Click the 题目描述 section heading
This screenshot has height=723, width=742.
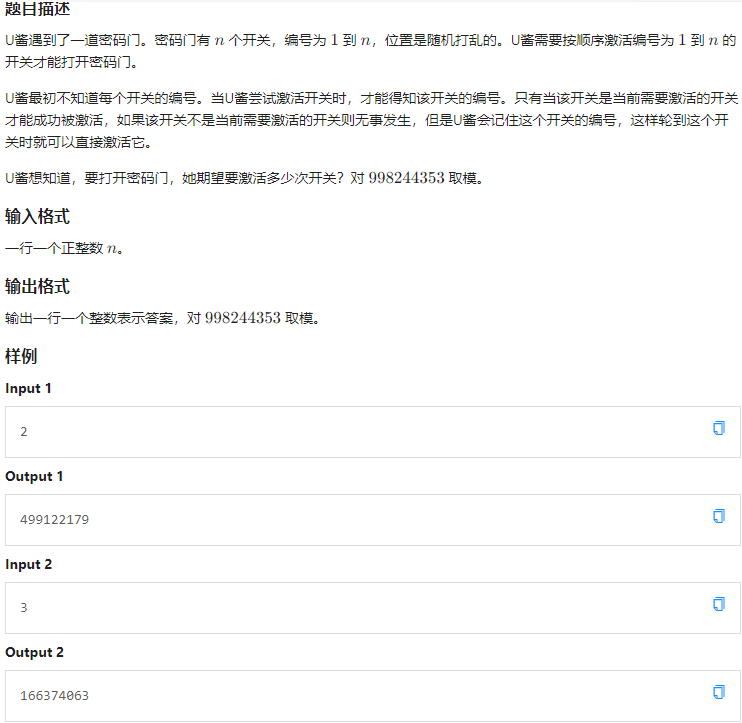(x=37, y=10)
